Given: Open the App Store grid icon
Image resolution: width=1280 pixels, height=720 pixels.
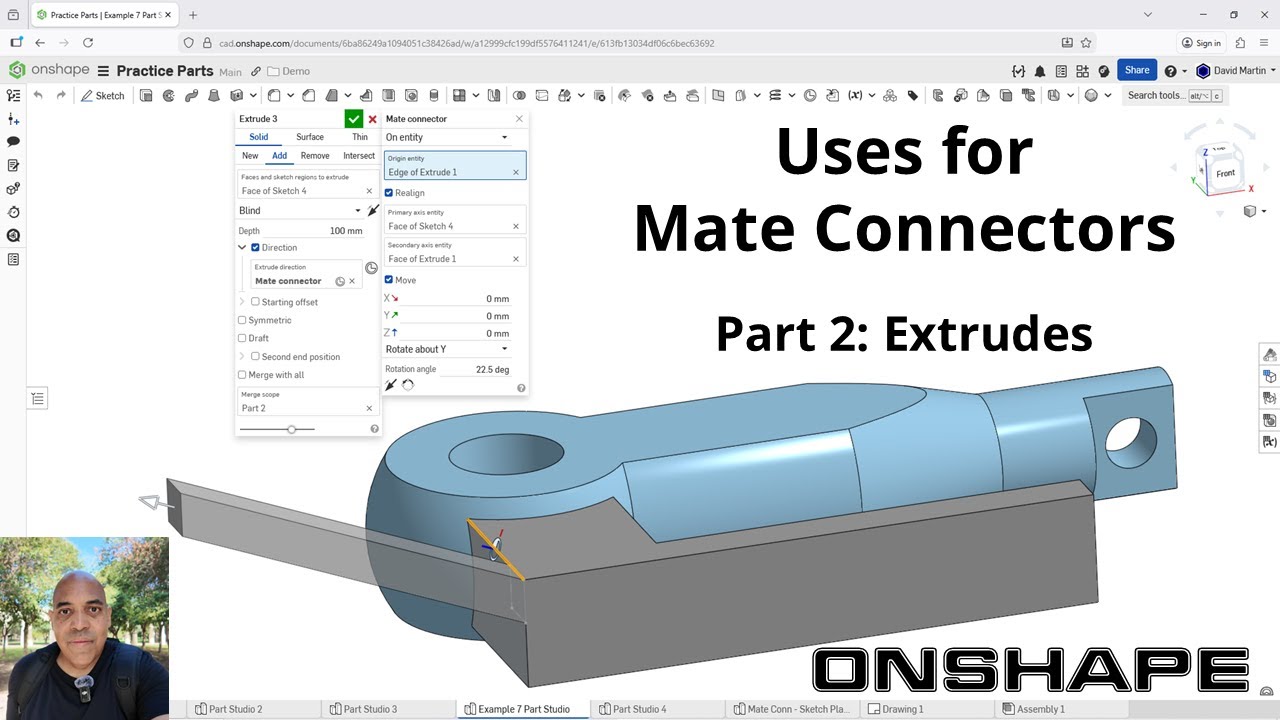Looking at the screenshot, I should (1082, 71).
